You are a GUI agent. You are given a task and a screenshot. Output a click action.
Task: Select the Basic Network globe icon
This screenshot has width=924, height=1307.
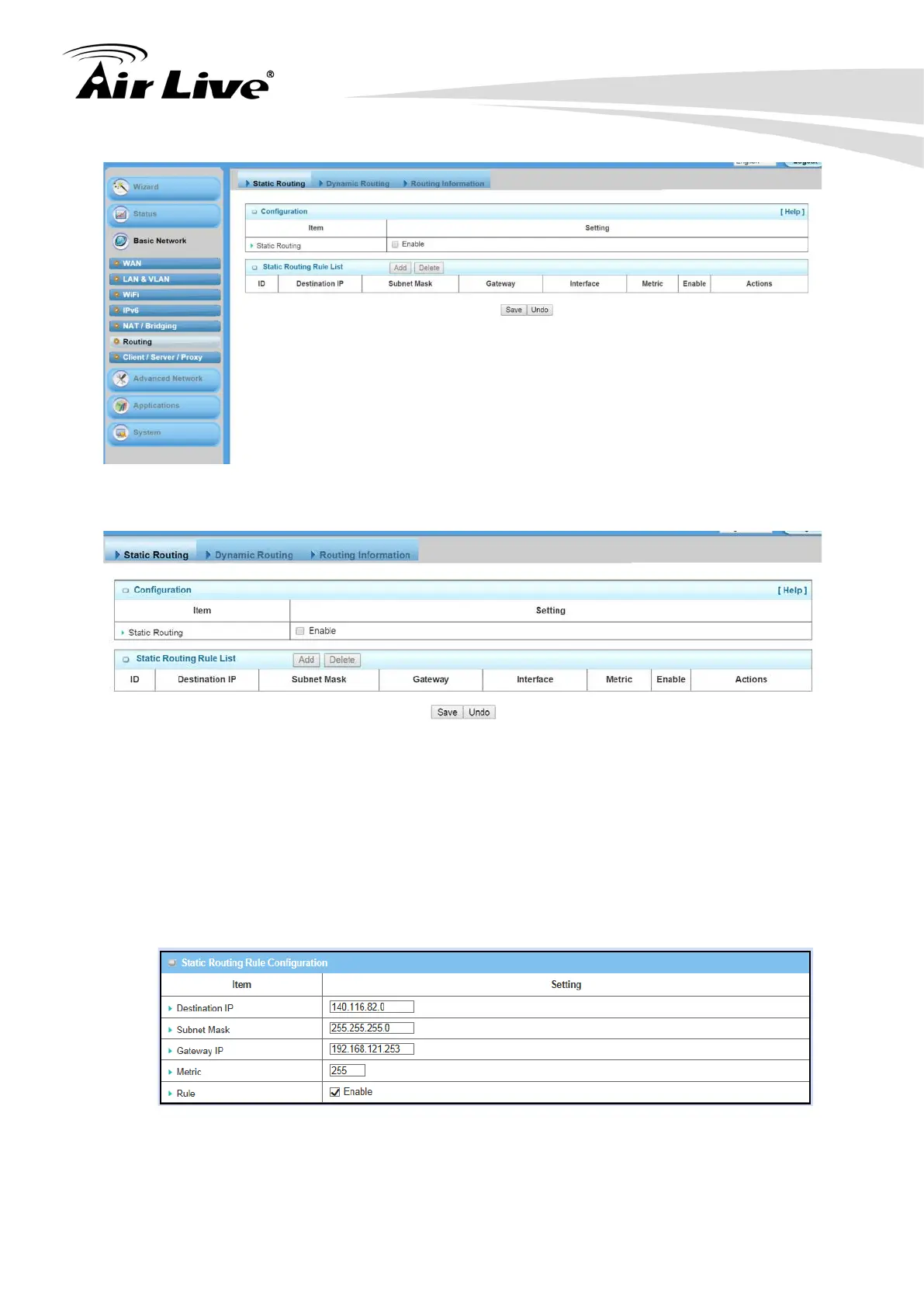(x=121, y=241)
